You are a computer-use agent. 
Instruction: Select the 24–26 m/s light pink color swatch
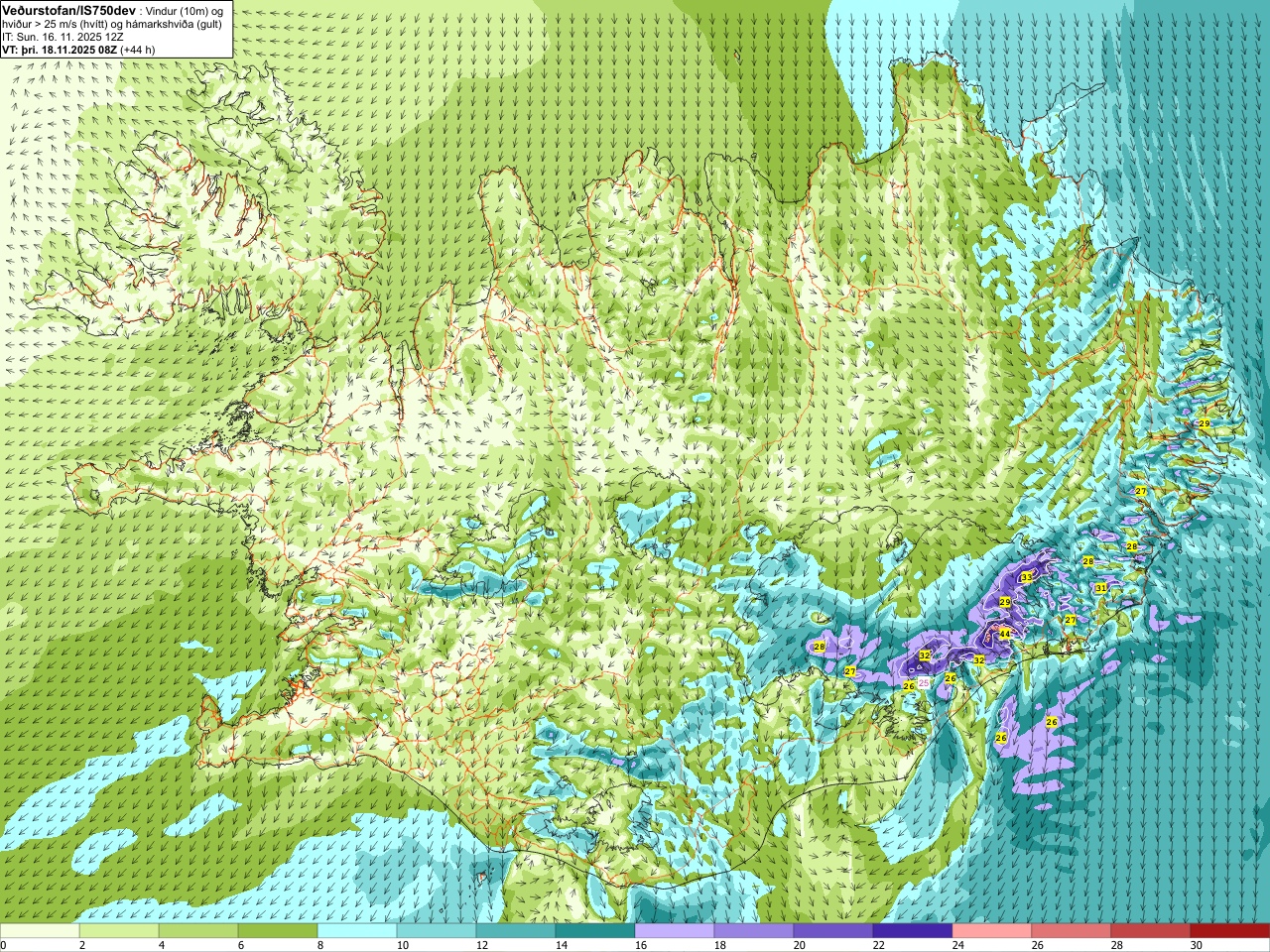coord(992,931)
